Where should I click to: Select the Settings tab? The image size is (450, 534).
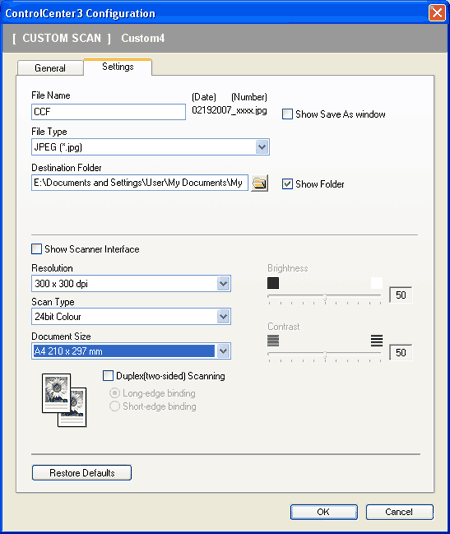(x=118, y=66)
